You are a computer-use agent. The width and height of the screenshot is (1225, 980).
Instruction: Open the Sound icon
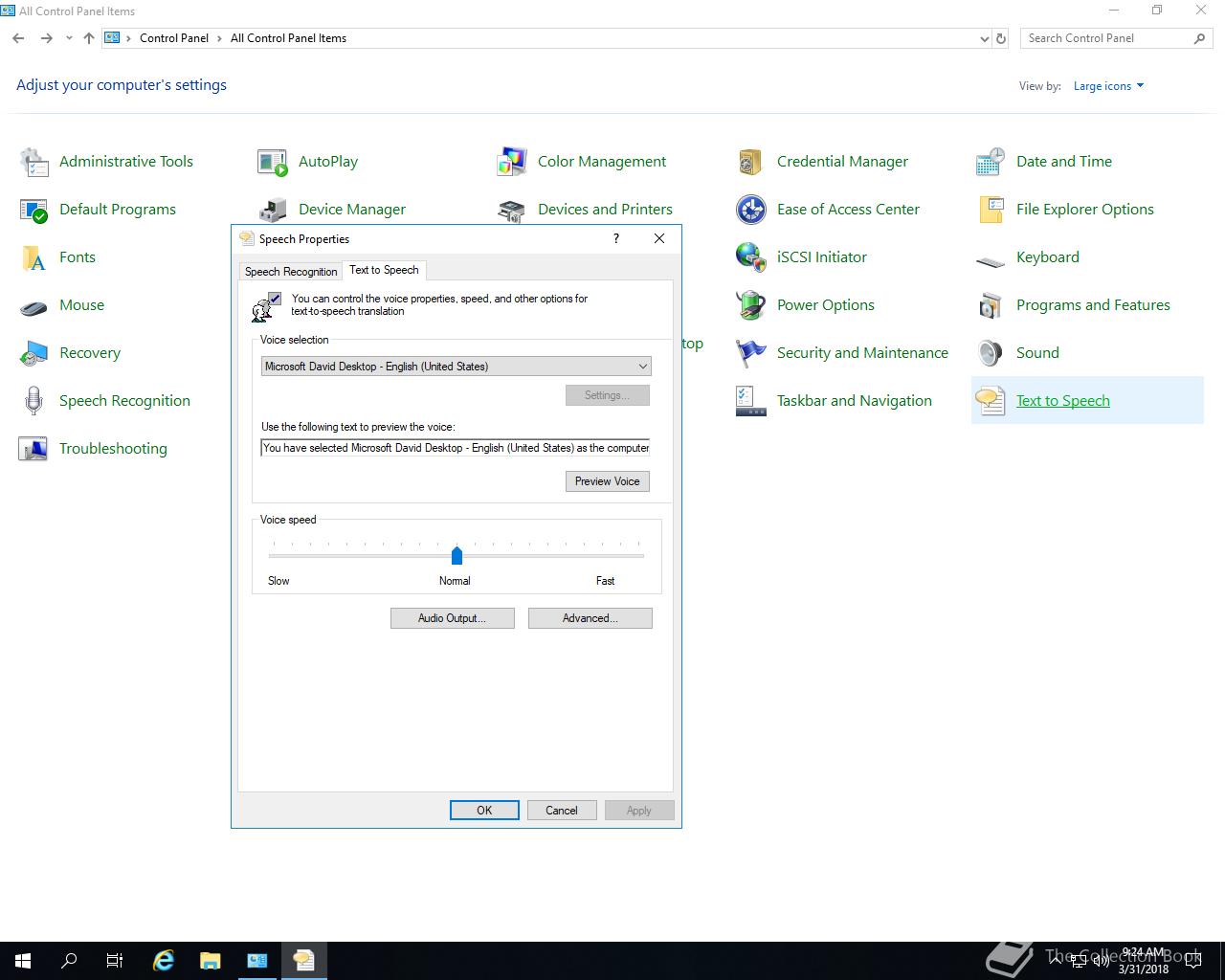tap(991, 353)
